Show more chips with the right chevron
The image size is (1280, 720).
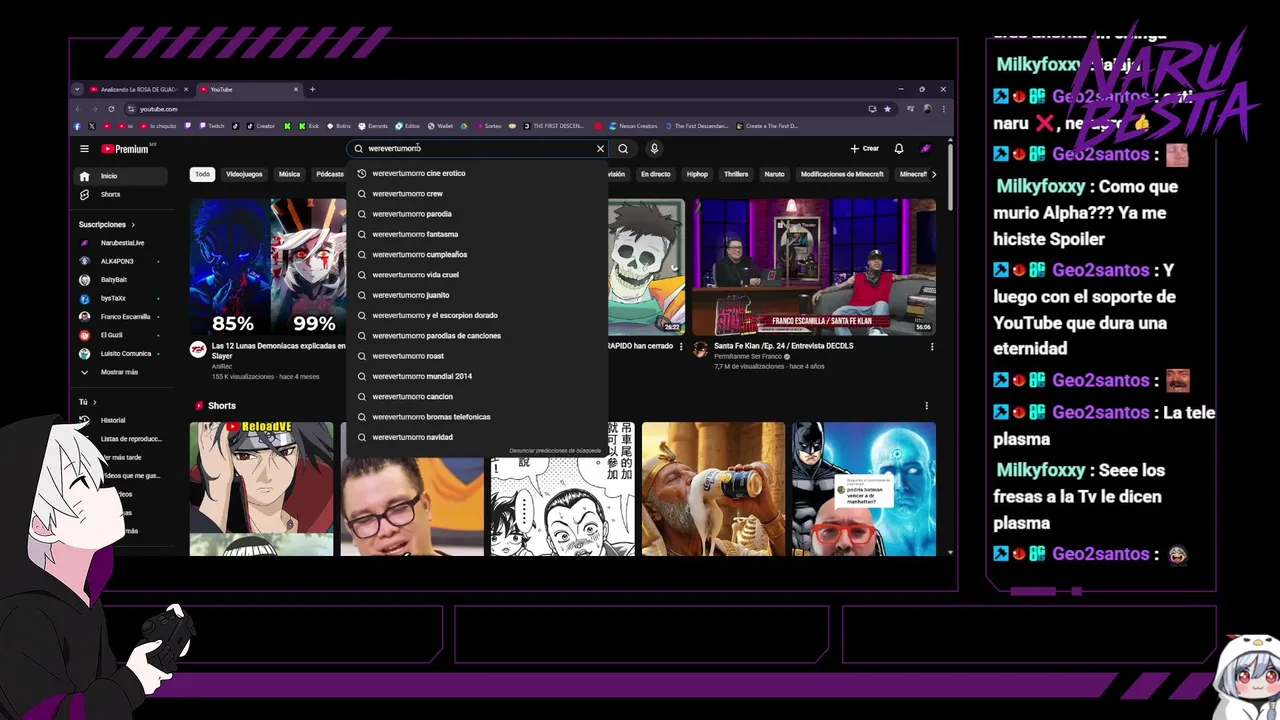pyautogui.click(x=934, y=174)
